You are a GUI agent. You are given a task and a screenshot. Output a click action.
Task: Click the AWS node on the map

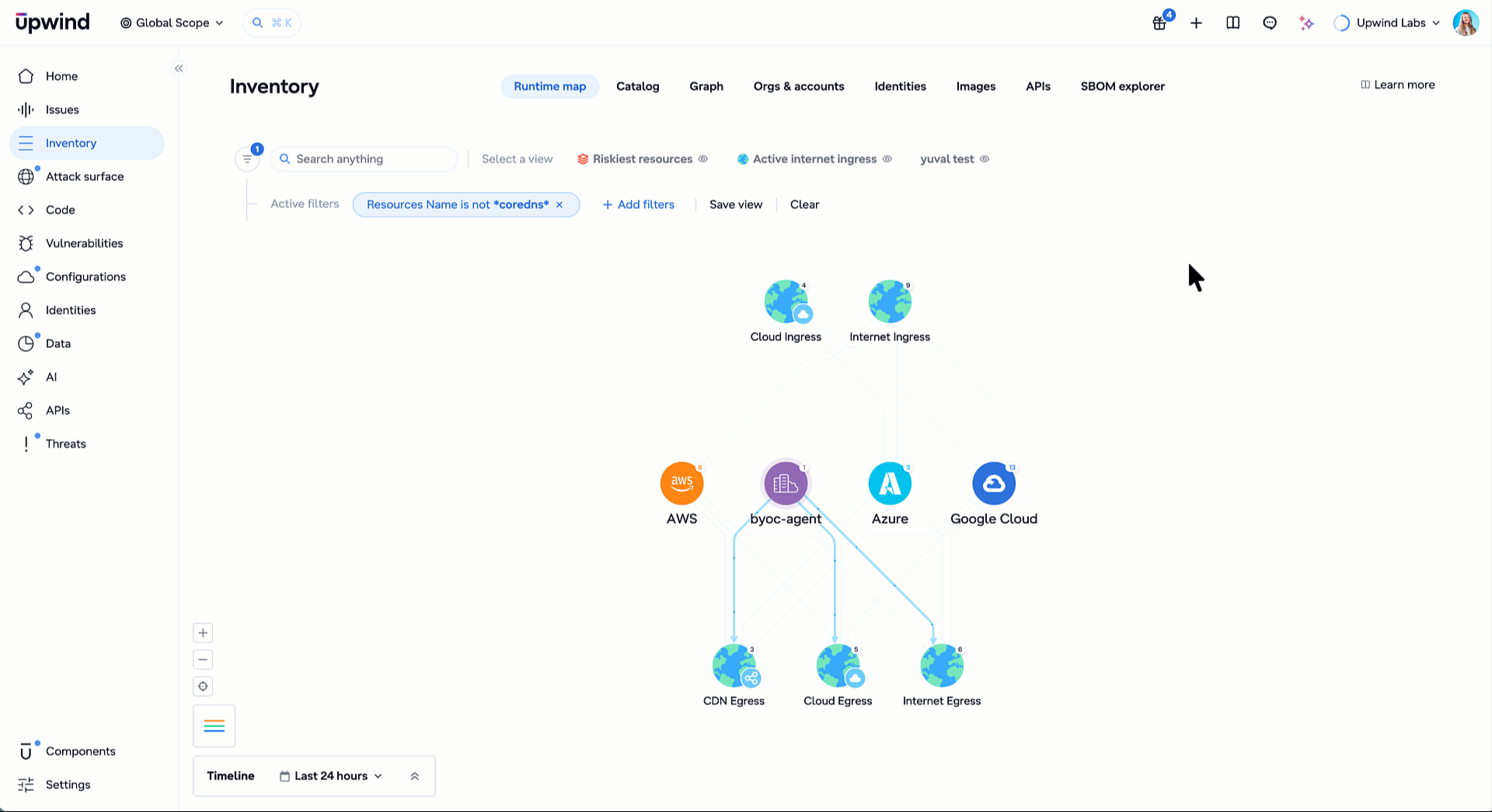[682, 483]
